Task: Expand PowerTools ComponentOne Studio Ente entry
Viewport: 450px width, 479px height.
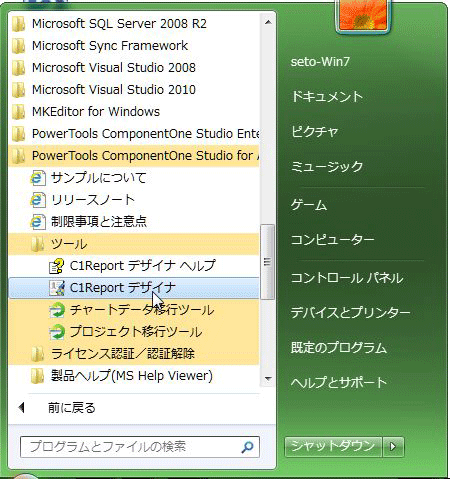Action: point(134,134)
